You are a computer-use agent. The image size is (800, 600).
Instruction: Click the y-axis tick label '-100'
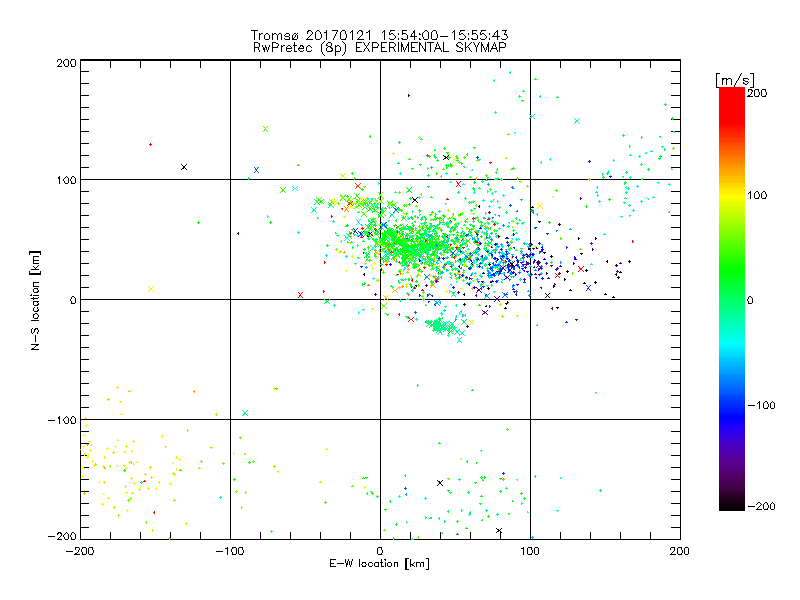pyautogui.click(x=62, y=420)
